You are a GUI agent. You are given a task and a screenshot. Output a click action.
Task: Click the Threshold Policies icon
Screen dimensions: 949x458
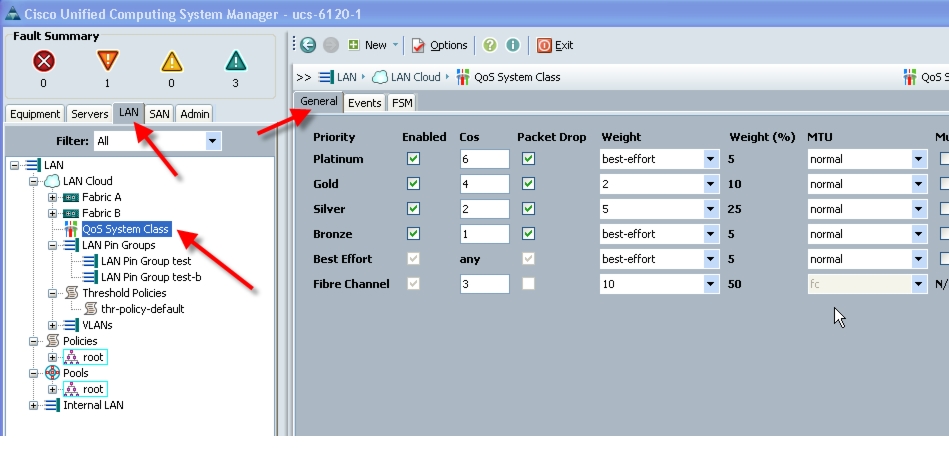click(x=71, y=293)
